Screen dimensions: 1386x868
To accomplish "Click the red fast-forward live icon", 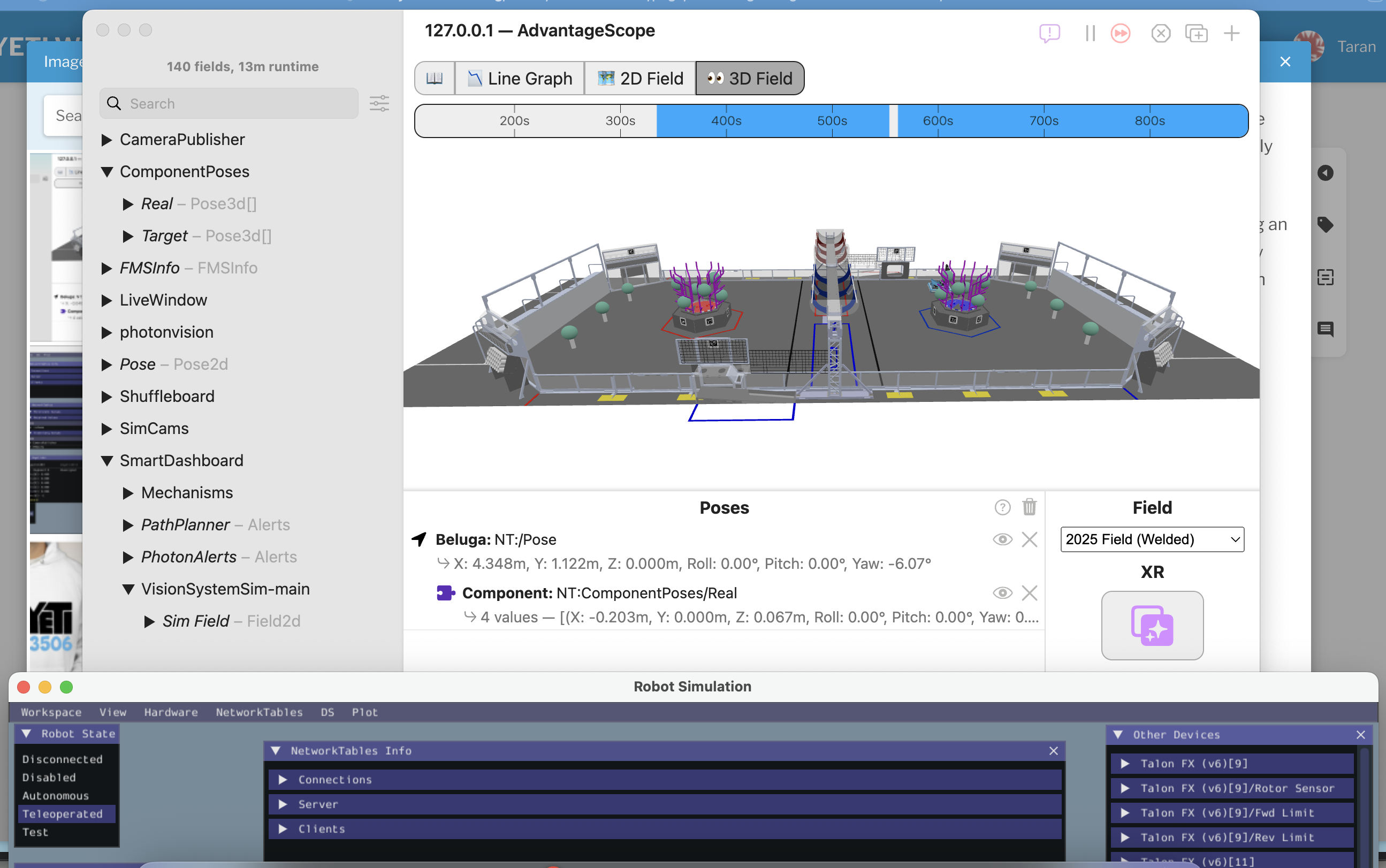I will 1120,33.
